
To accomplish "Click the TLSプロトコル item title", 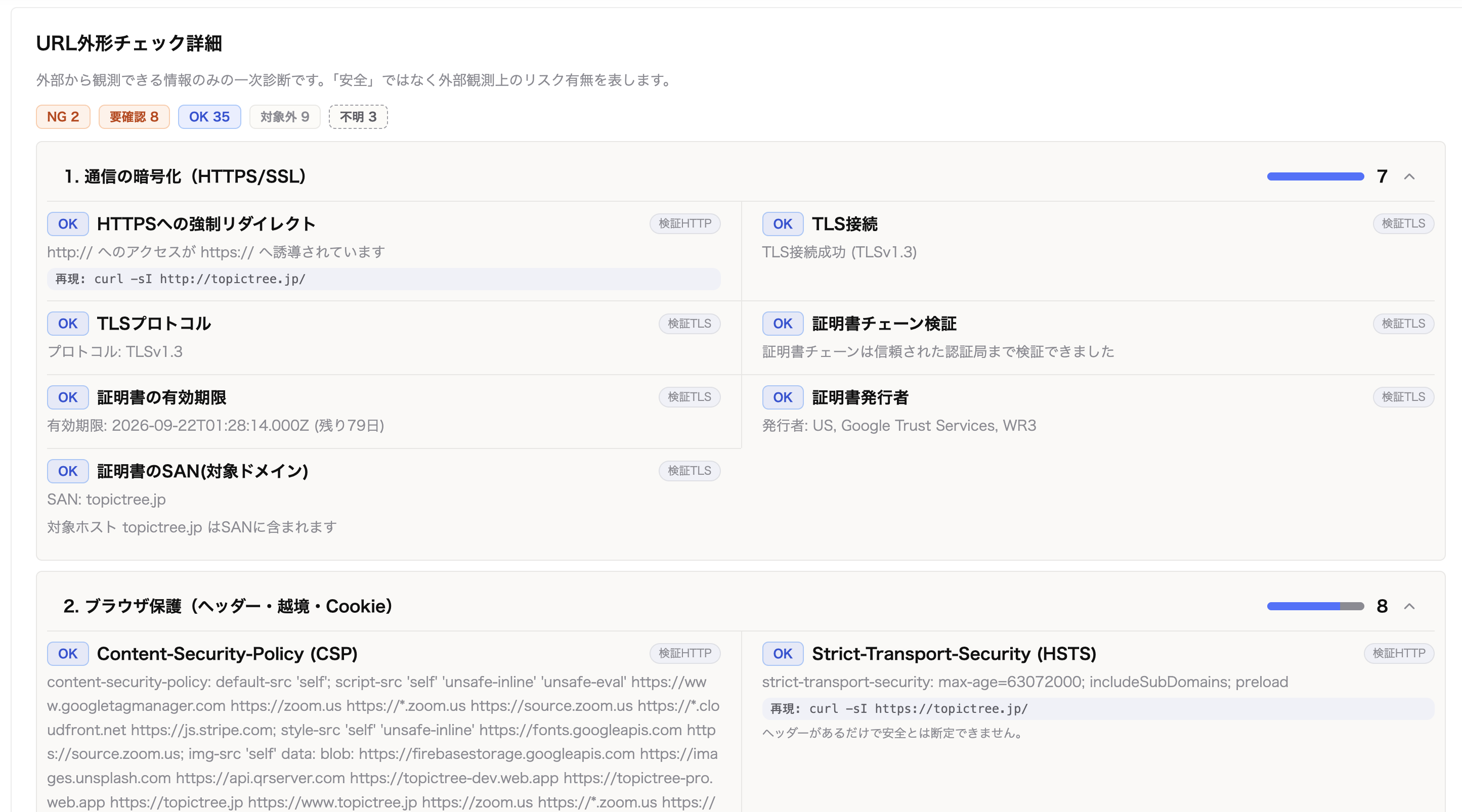I will click(x=154, y=324).
